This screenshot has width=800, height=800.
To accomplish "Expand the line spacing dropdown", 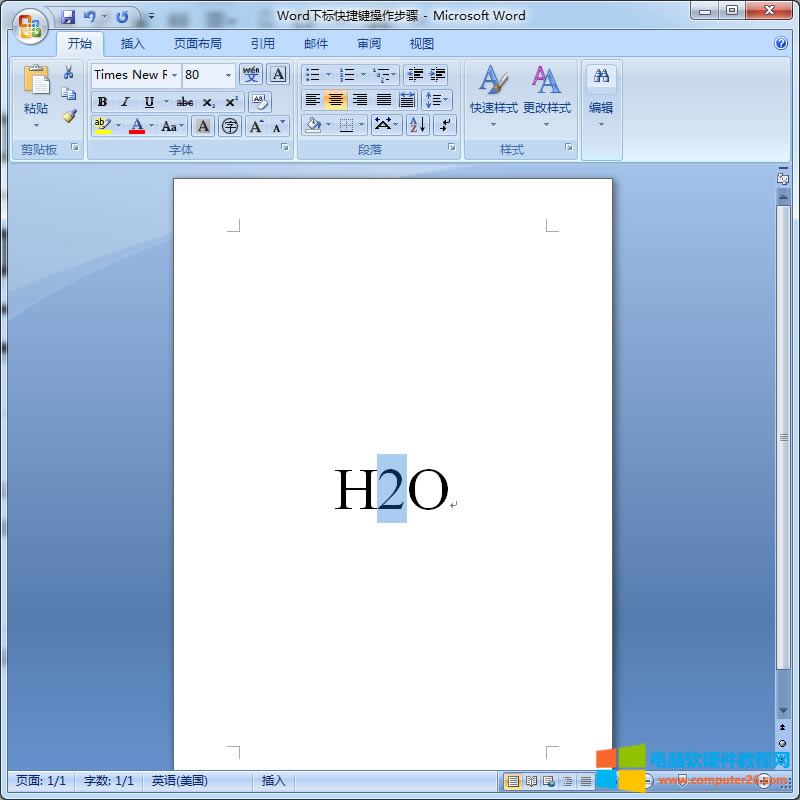I will click(437, 100).
